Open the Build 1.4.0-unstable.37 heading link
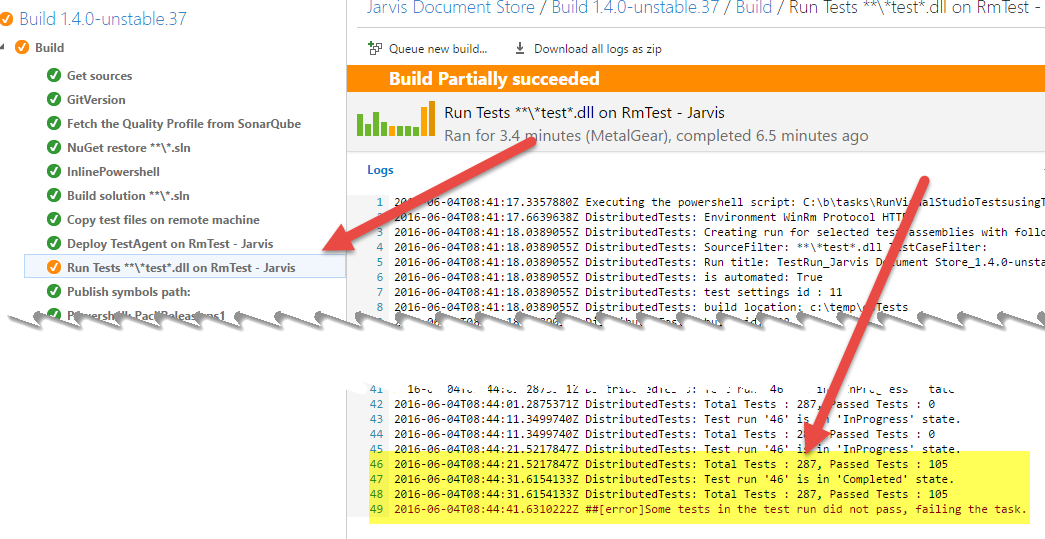This screenshot has height=539, width=1045. pos(103,19)
